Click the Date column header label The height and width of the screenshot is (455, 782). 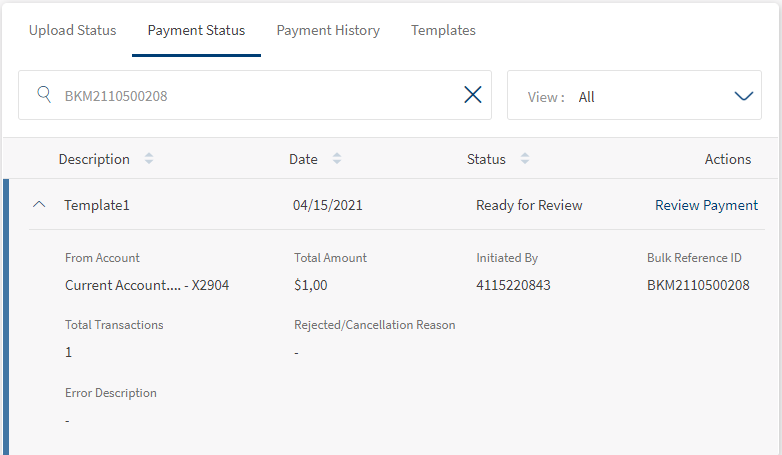[x=303, y=159]
